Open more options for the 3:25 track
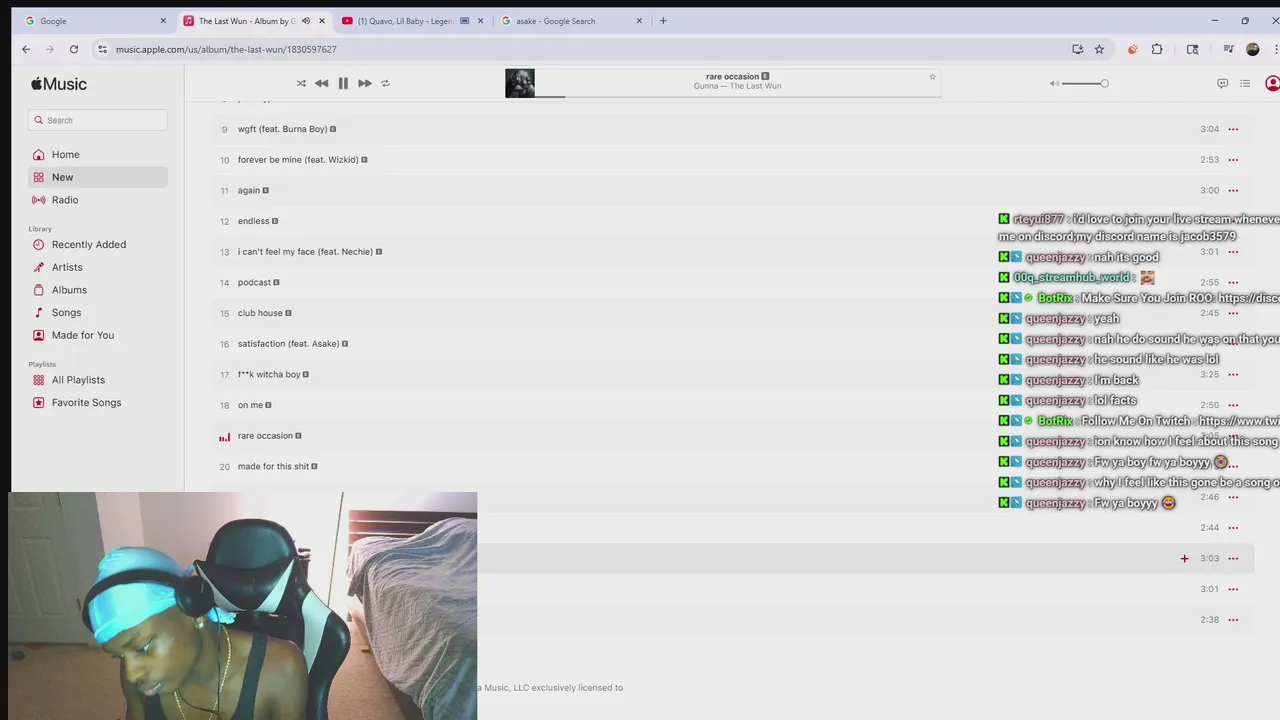The width and height of the screenshot is (1280, 720). tap(1233, 374)
